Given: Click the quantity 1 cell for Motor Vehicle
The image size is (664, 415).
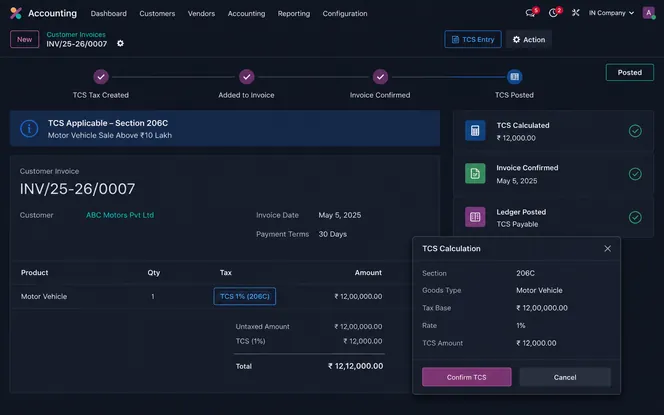Looking at the screenshot, I should click(153, 296).
